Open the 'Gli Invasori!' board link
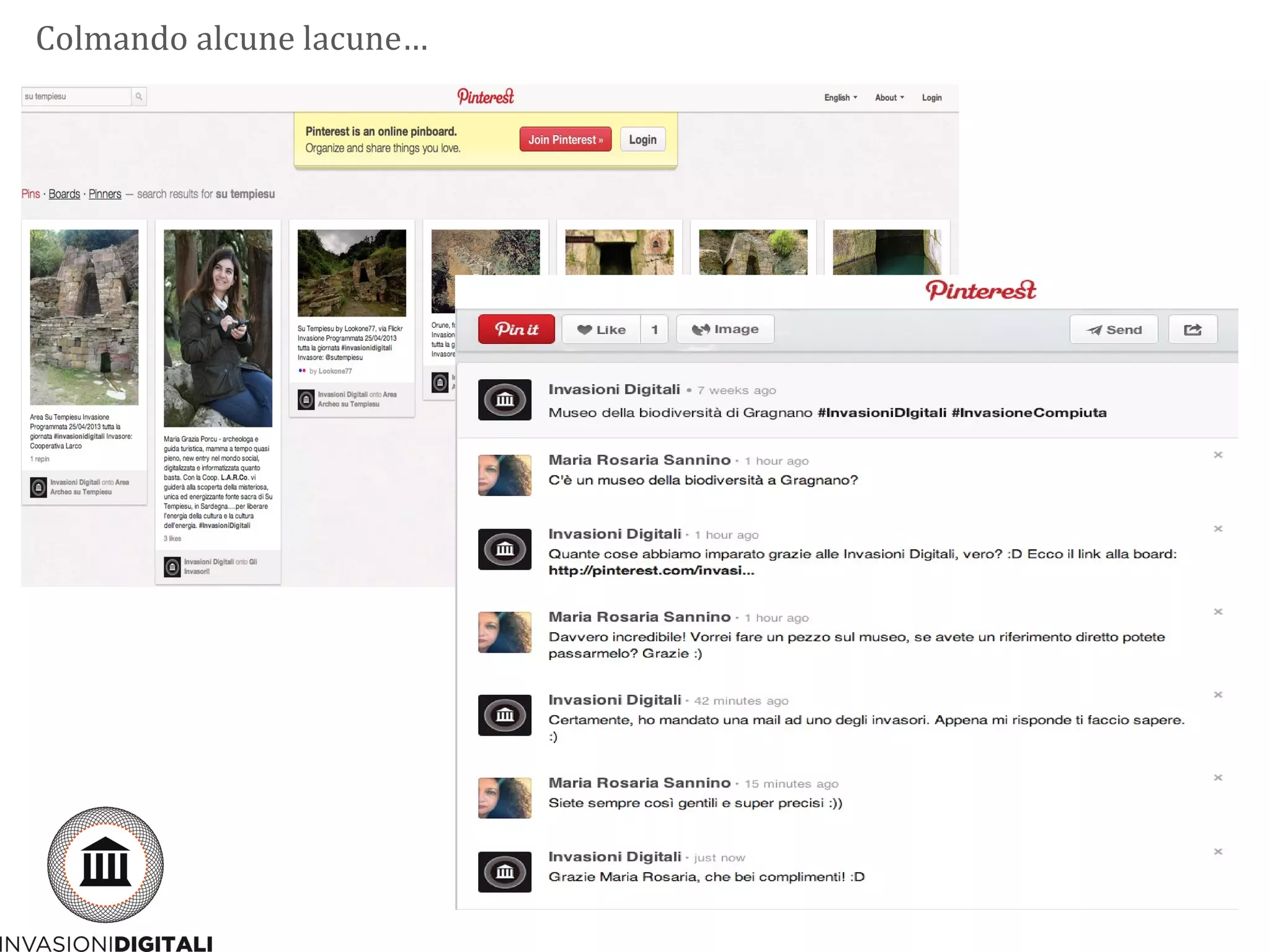Image resolution: width=1270 pixels, height=952 pixels. [x=220, y=566]
